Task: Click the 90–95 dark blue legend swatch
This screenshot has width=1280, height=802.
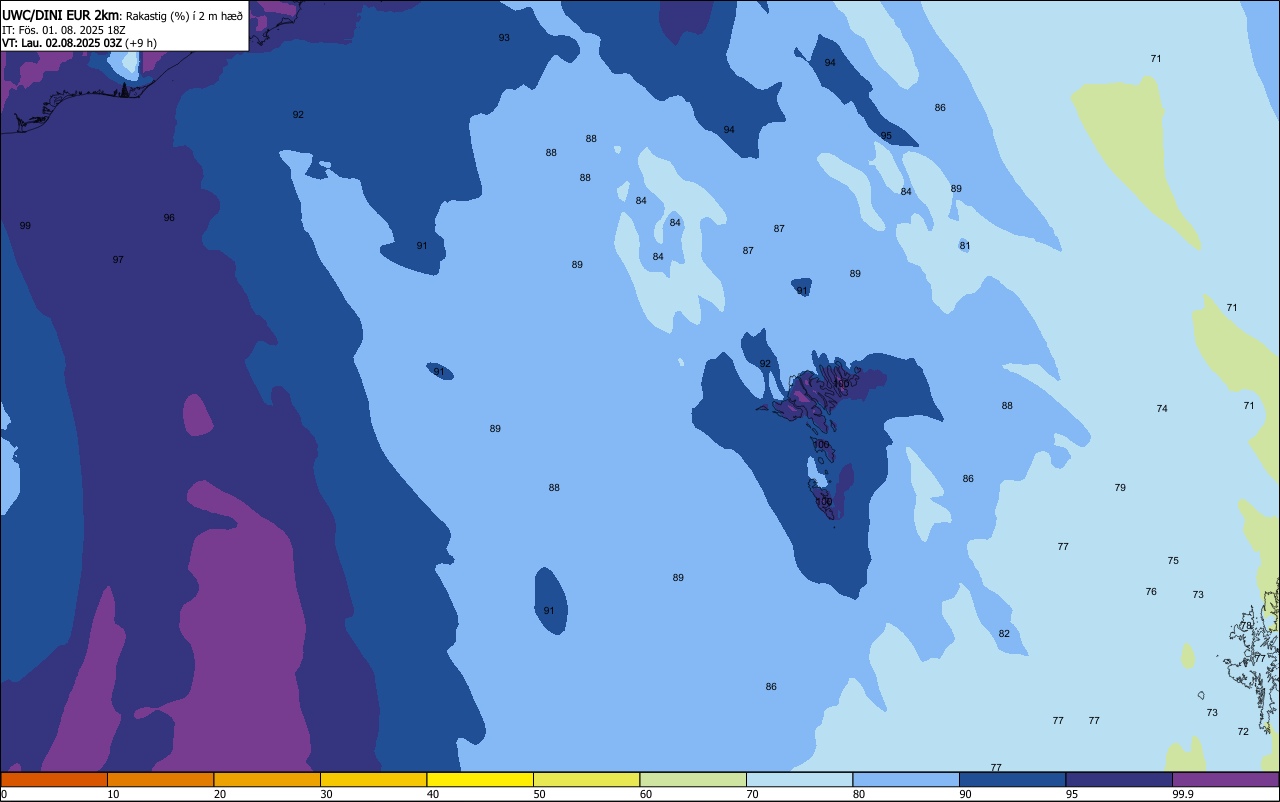Action: coord(1012,779)
